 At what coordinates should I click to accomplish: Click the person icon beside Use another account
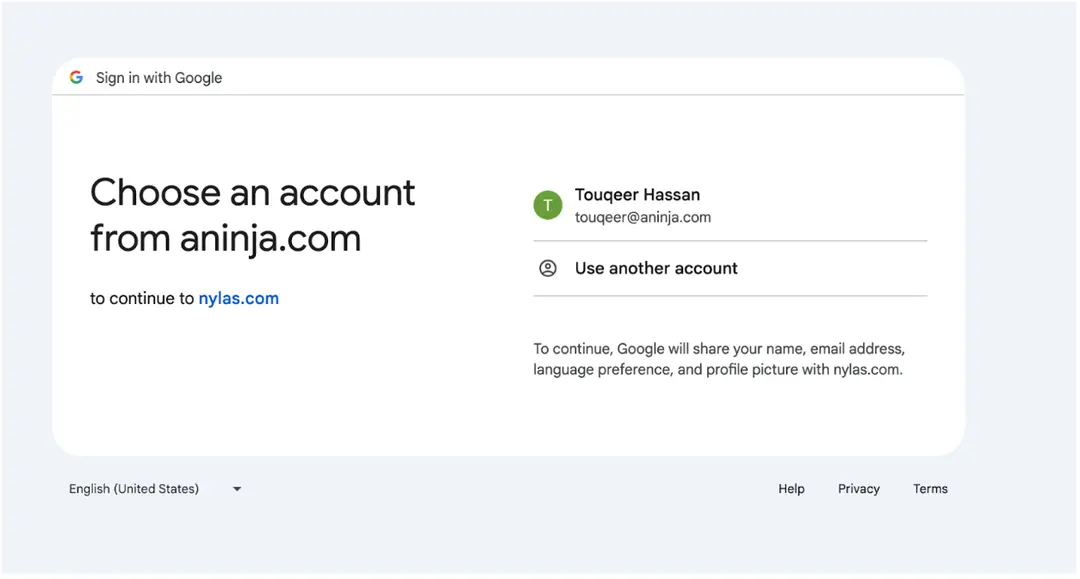(x=547, y=268)
